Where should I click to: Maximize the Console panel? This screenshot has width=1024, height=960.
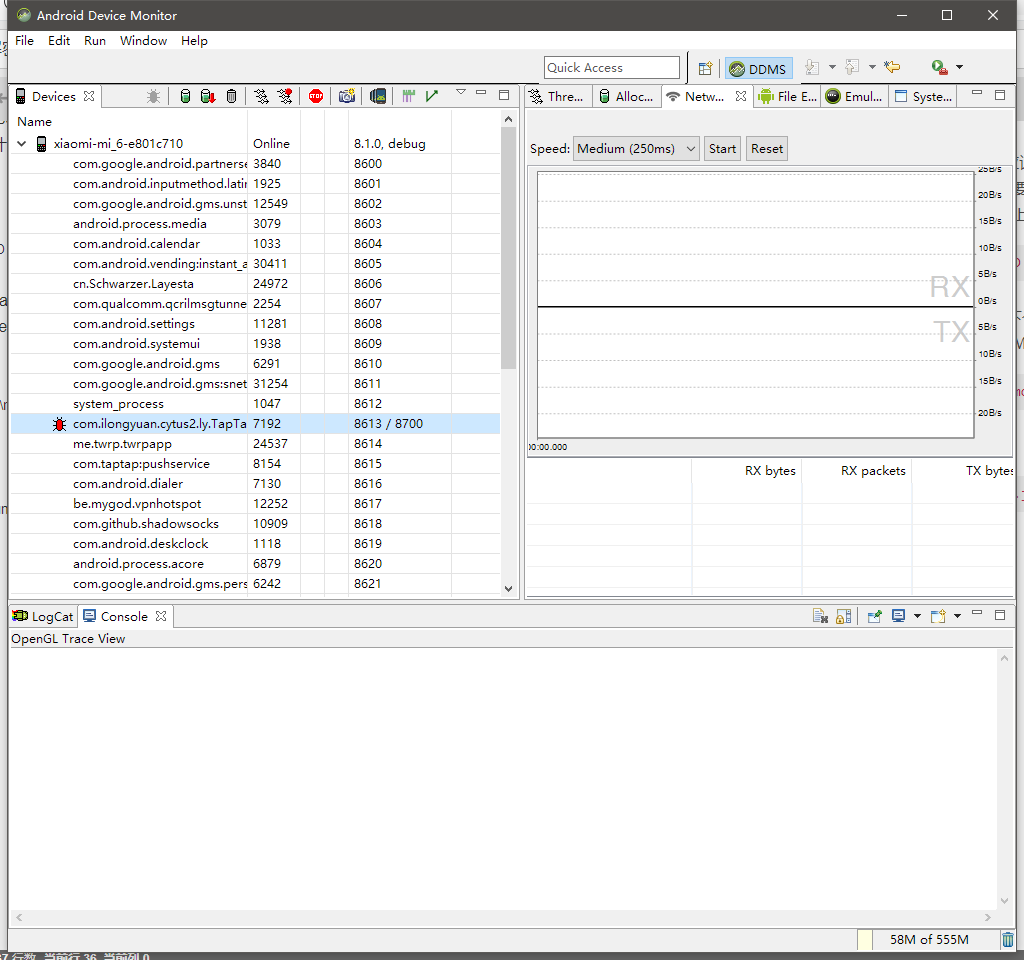coord(1000,615)
